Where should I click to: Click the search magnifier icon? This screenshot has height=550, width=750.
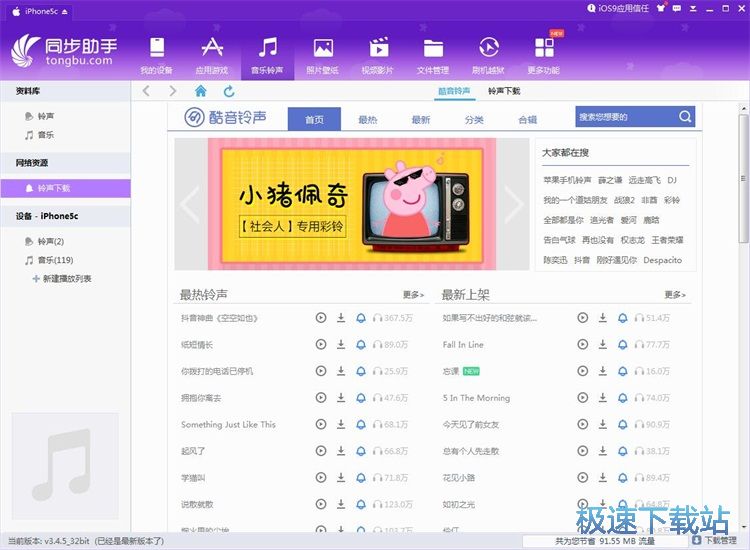[x=685, y=117]
